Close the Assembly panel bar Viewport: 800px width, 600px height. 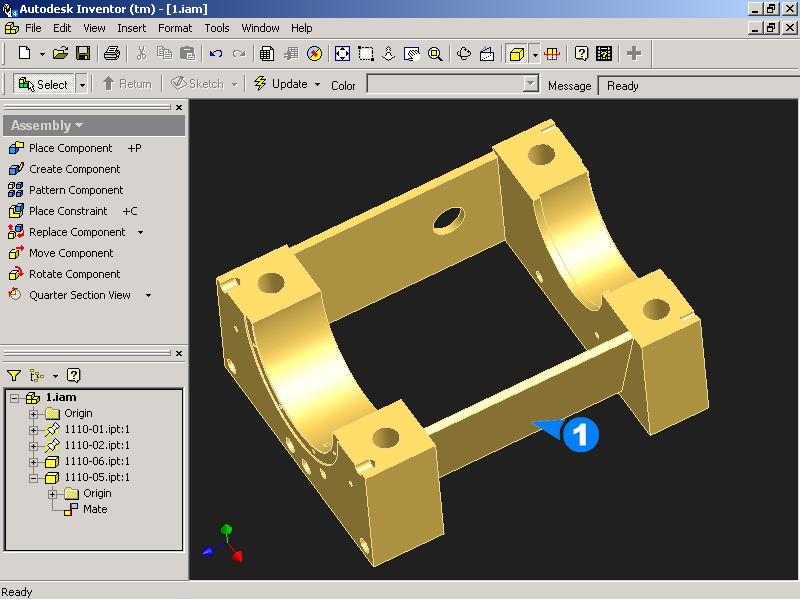point(179,107)
